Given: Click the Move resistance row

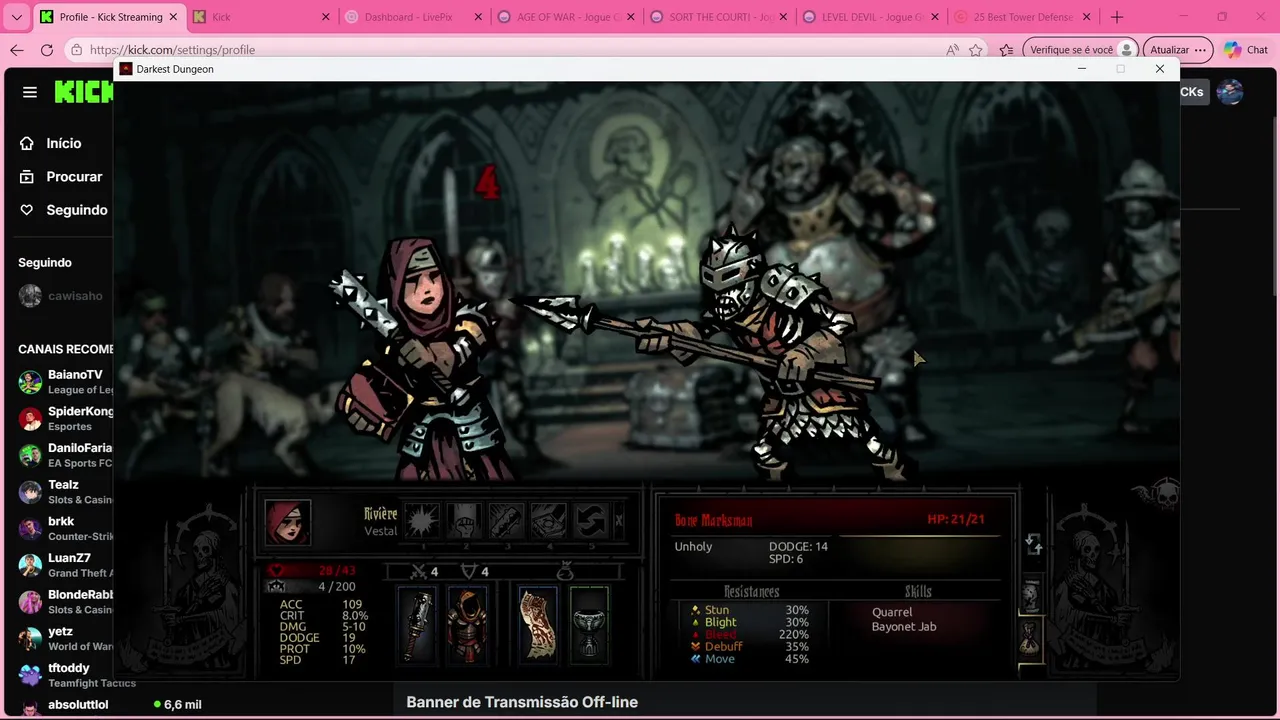Looking at the screenshot, I should 749,658.
